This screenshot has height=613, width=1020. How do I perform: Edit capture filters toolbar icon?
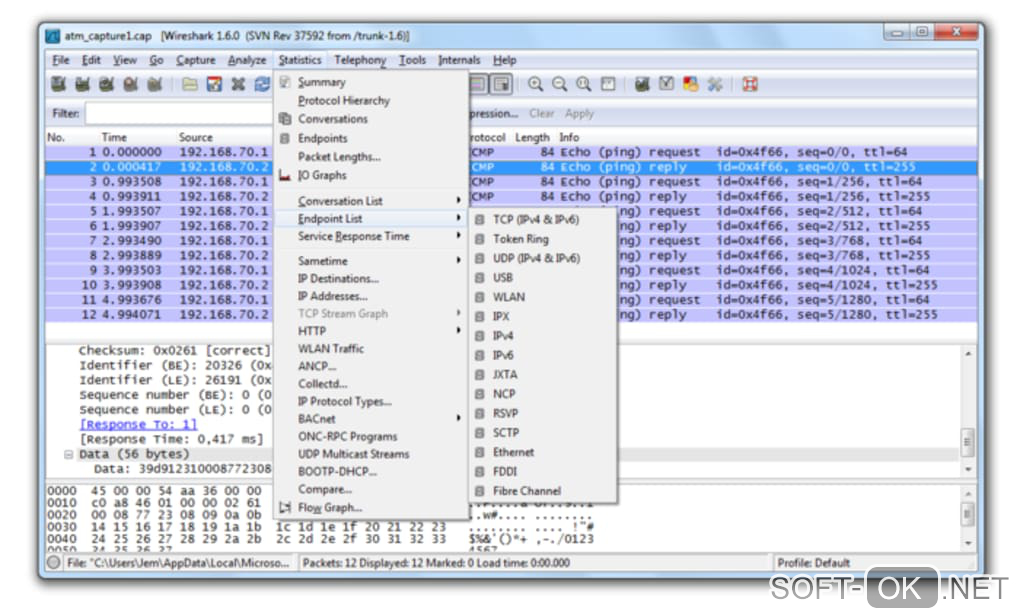(643, 84)
